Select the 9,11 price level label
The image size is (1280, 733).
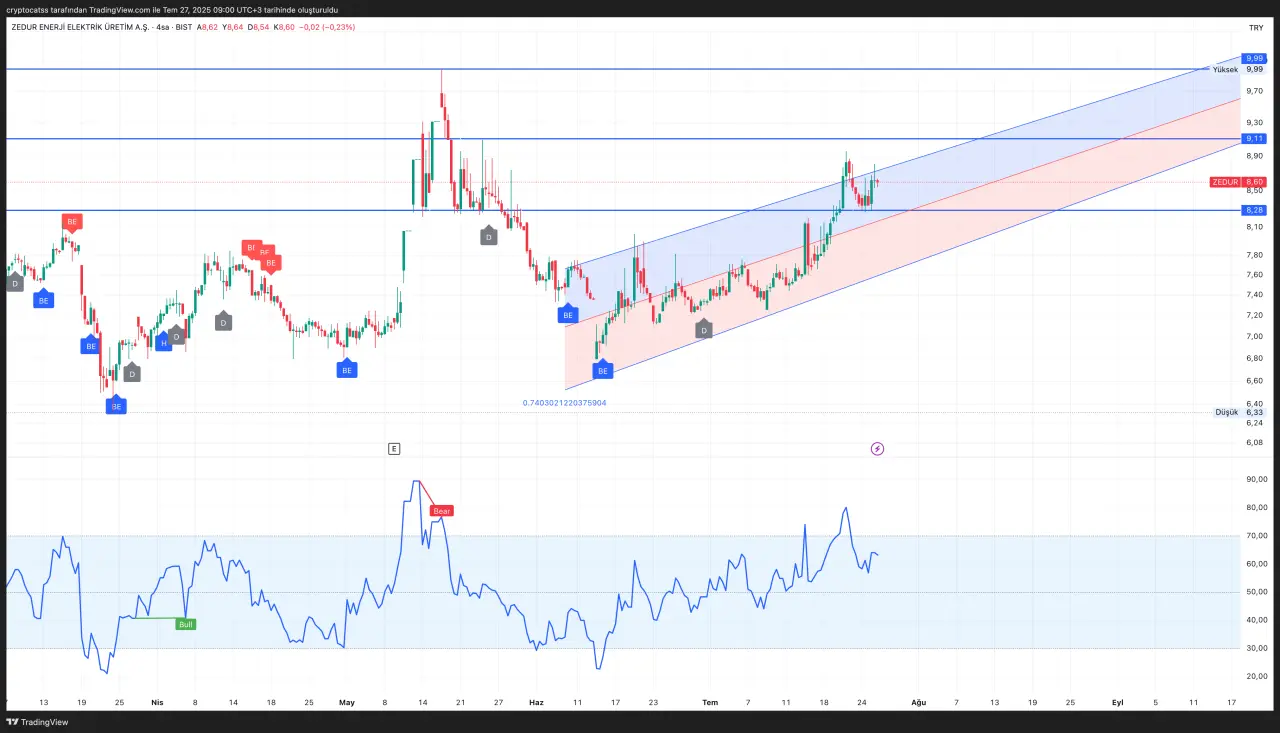click(x=1254, y=138)
